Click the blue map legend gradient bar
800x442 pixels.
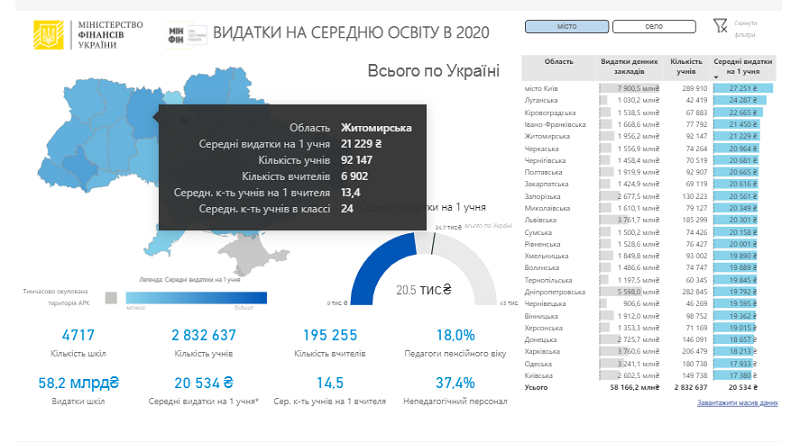pos(196,297)
